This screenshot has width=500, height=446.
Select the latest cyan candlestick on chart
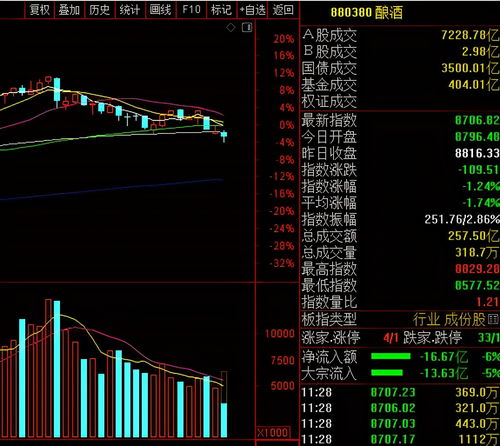224,135
